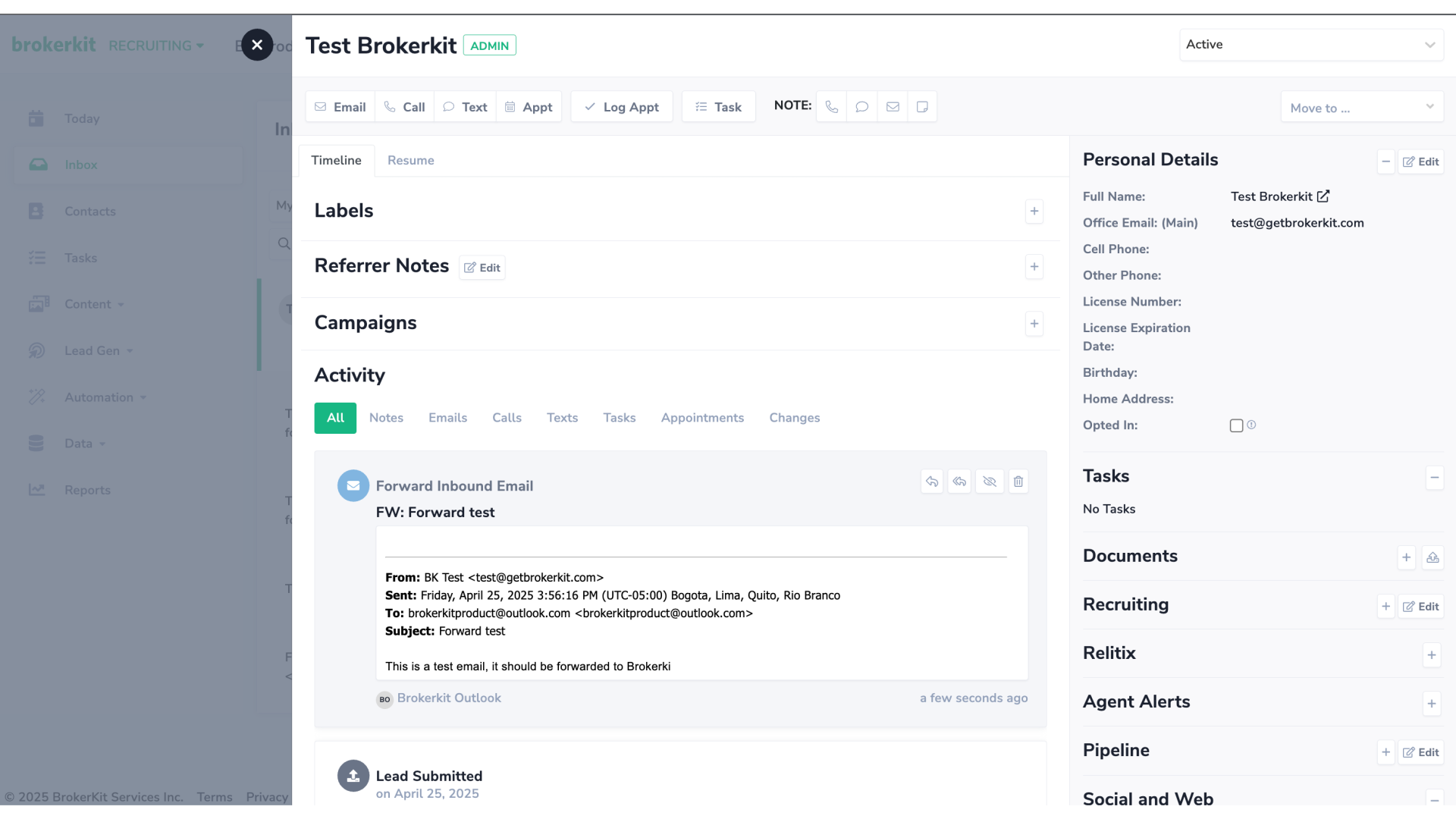Toggle the Opted In checkbox

point(1237,425)
